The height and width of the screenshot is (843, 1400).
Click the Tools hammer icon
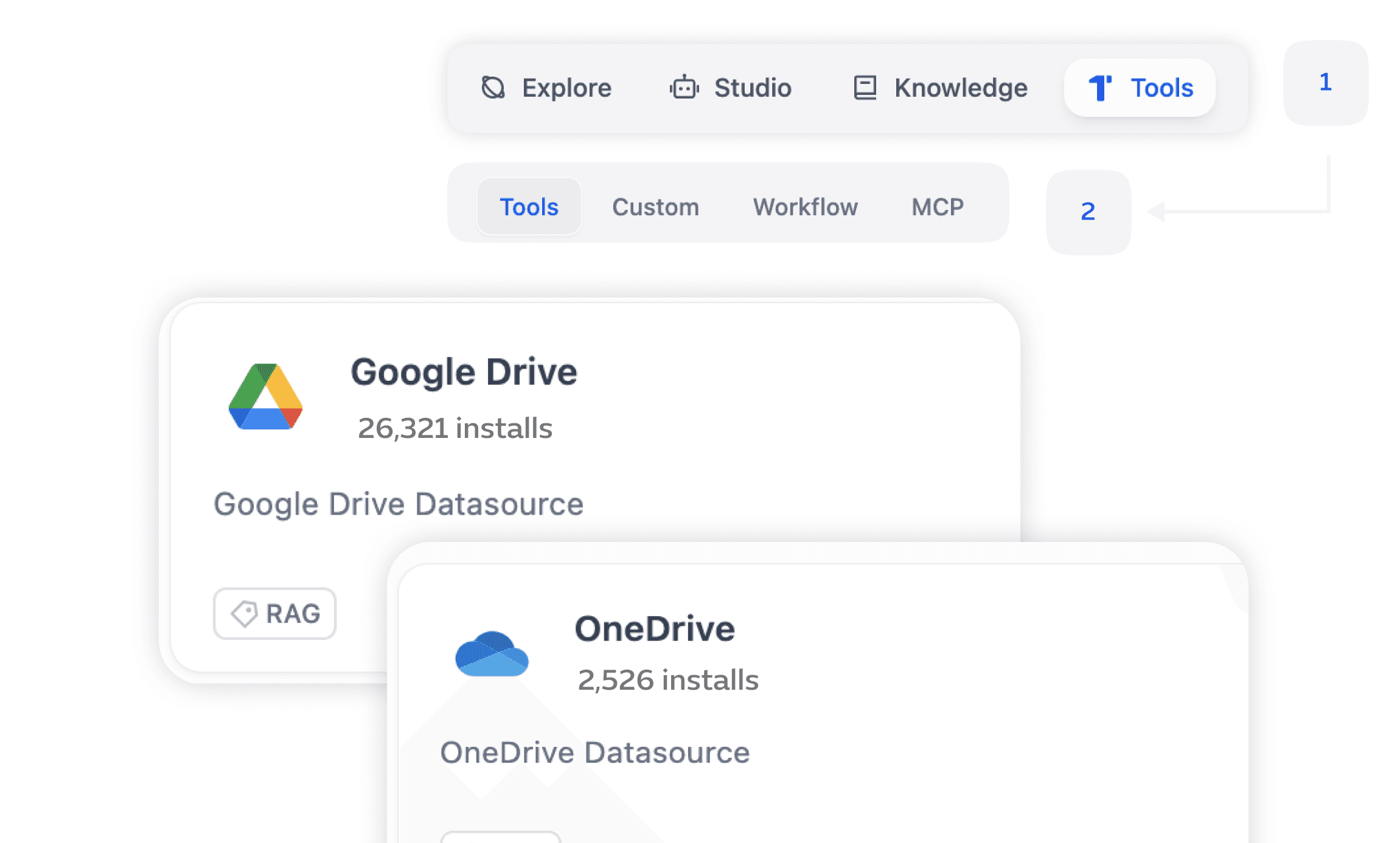(x=1100, y=88)
